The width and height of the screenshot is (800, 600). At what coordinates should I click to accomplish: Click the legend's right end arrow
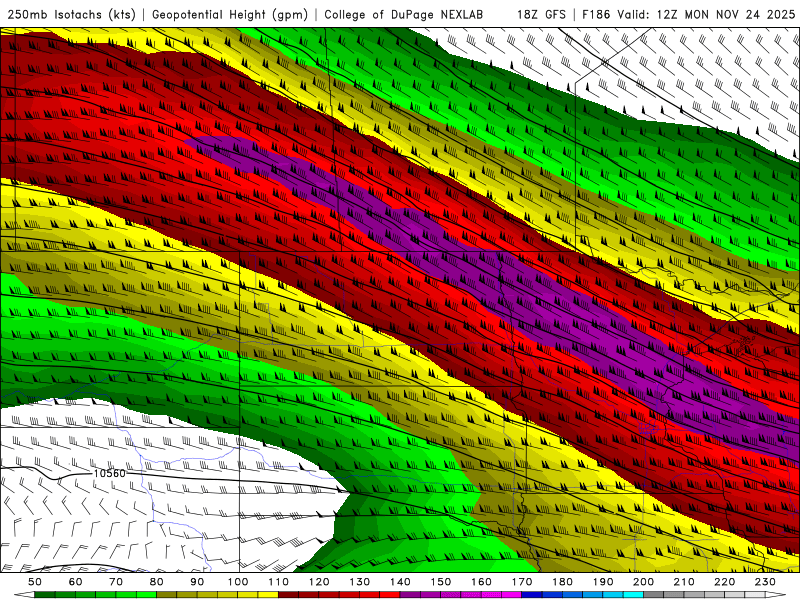[x=776, y=595]
